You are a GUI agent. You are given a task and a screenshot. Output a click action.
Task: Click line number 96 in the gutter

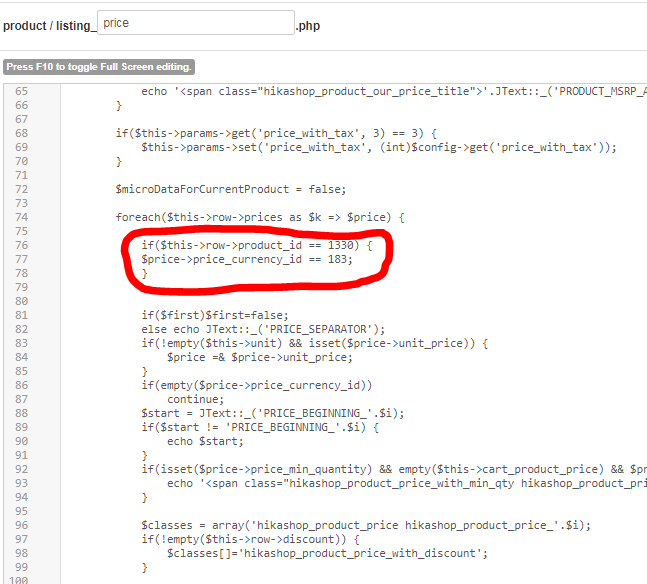(21, 525)
